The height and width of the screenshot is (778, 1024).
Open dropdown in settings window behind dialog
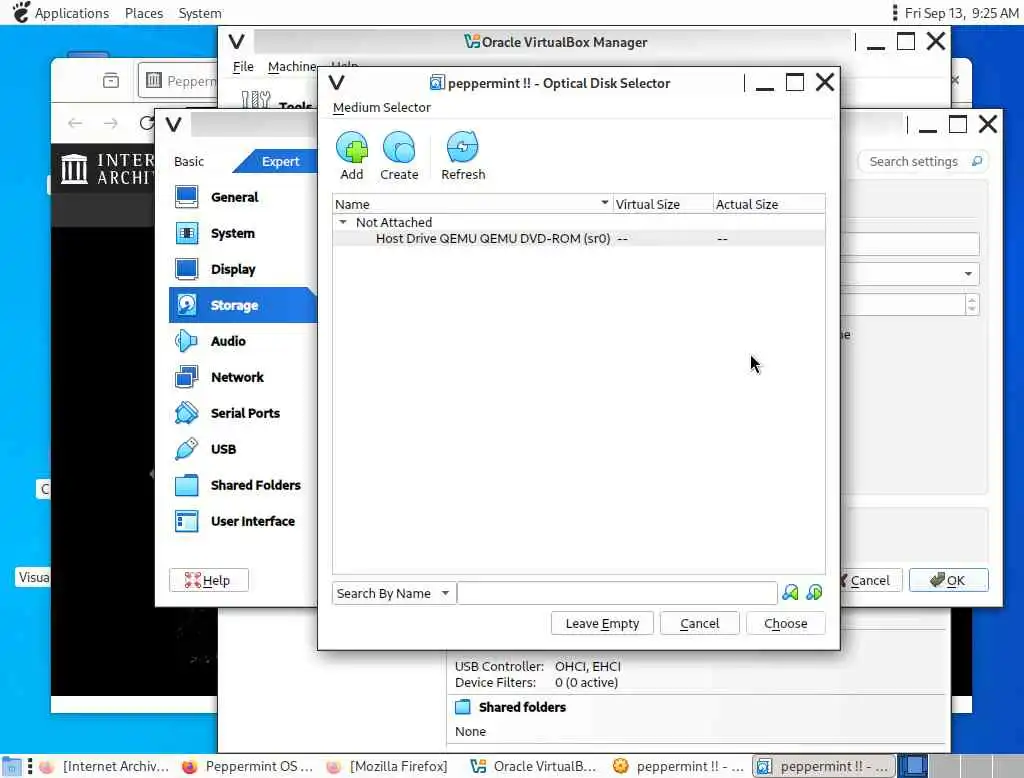click(968, 274)
